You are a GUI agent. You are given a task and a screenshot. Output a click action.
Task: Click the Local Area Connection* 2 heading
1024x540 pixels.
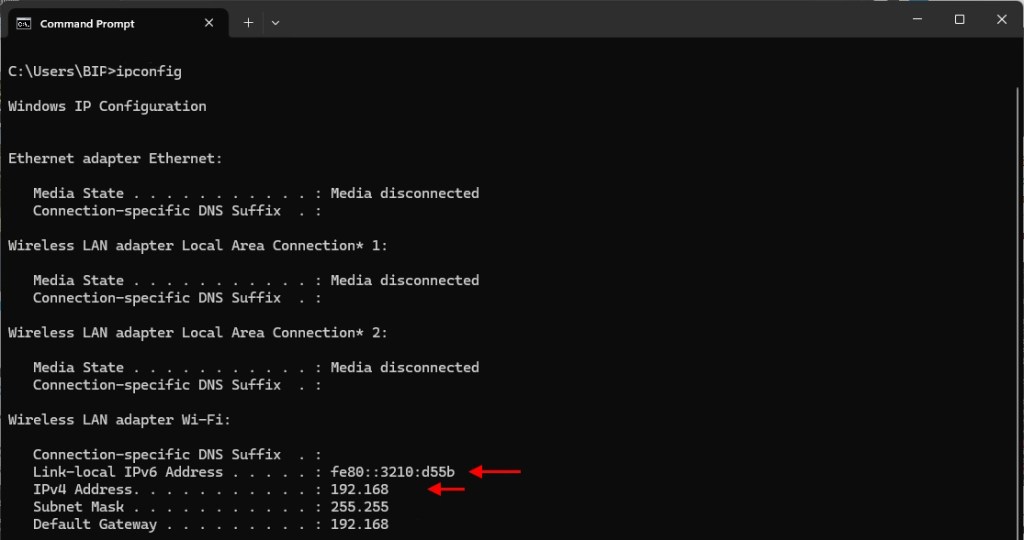198,332
